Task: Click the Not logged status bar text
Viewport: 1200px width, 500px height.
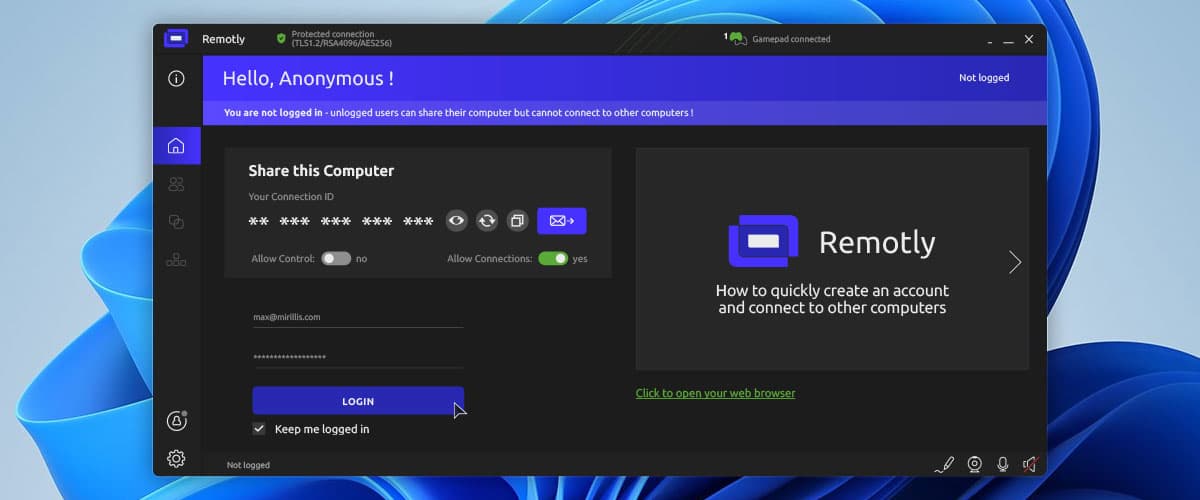Action: (248, 465)
